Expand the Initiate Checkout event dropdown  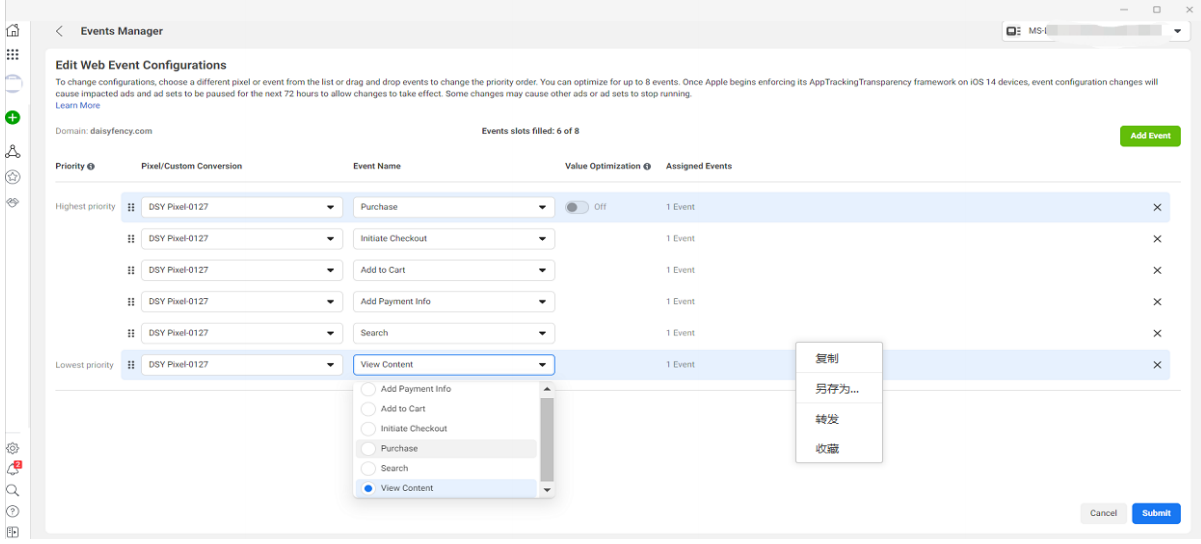click(453, 239)
